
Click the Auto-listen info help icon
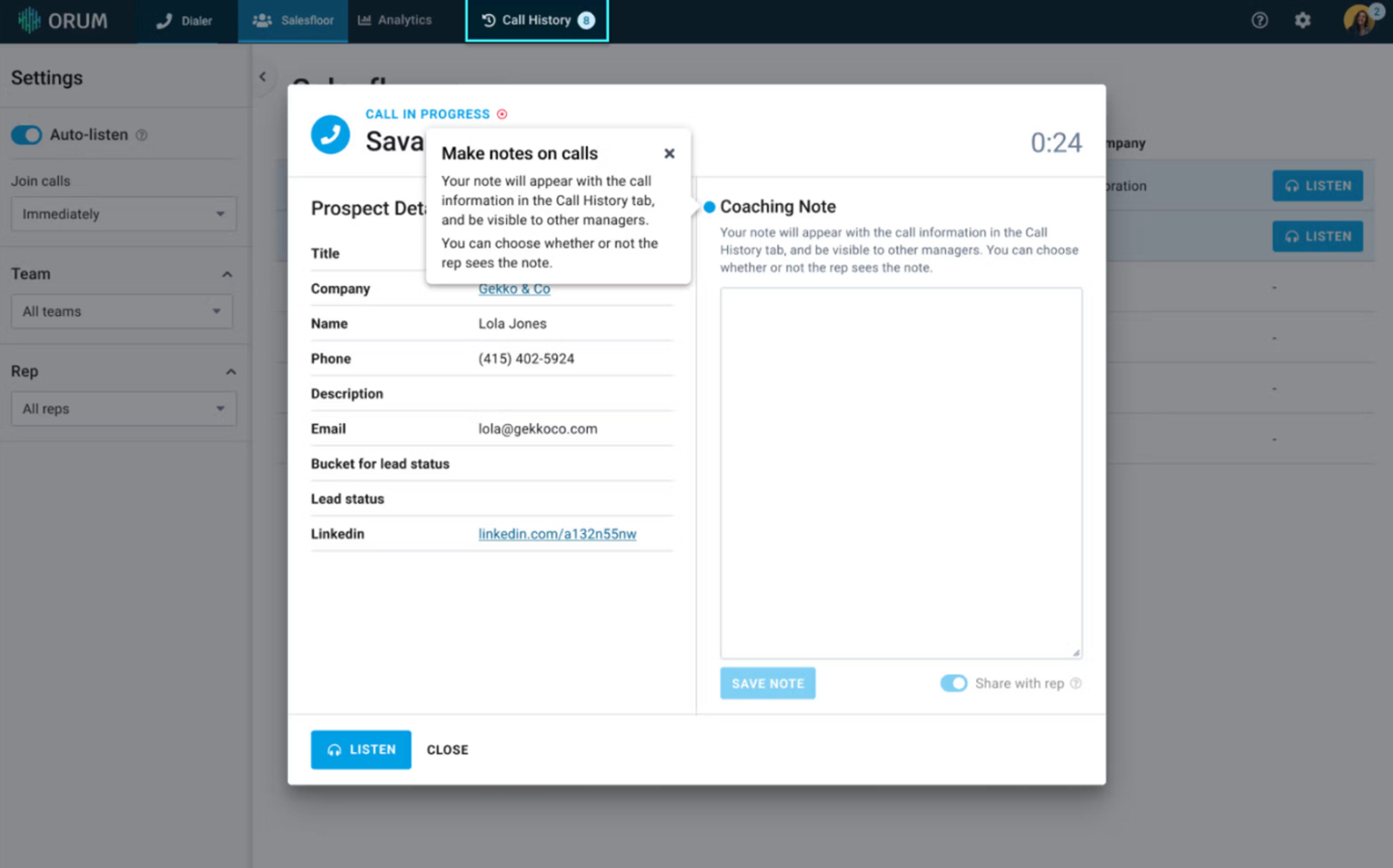point(142,135)
